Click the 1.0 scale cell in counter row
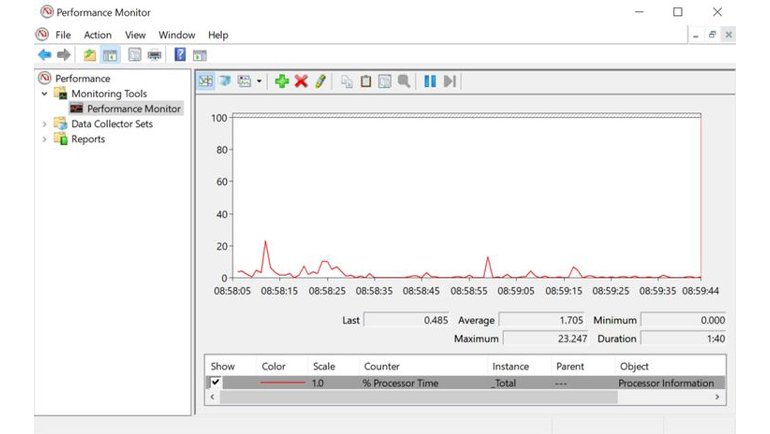770x434 pixels. point(318,383)
